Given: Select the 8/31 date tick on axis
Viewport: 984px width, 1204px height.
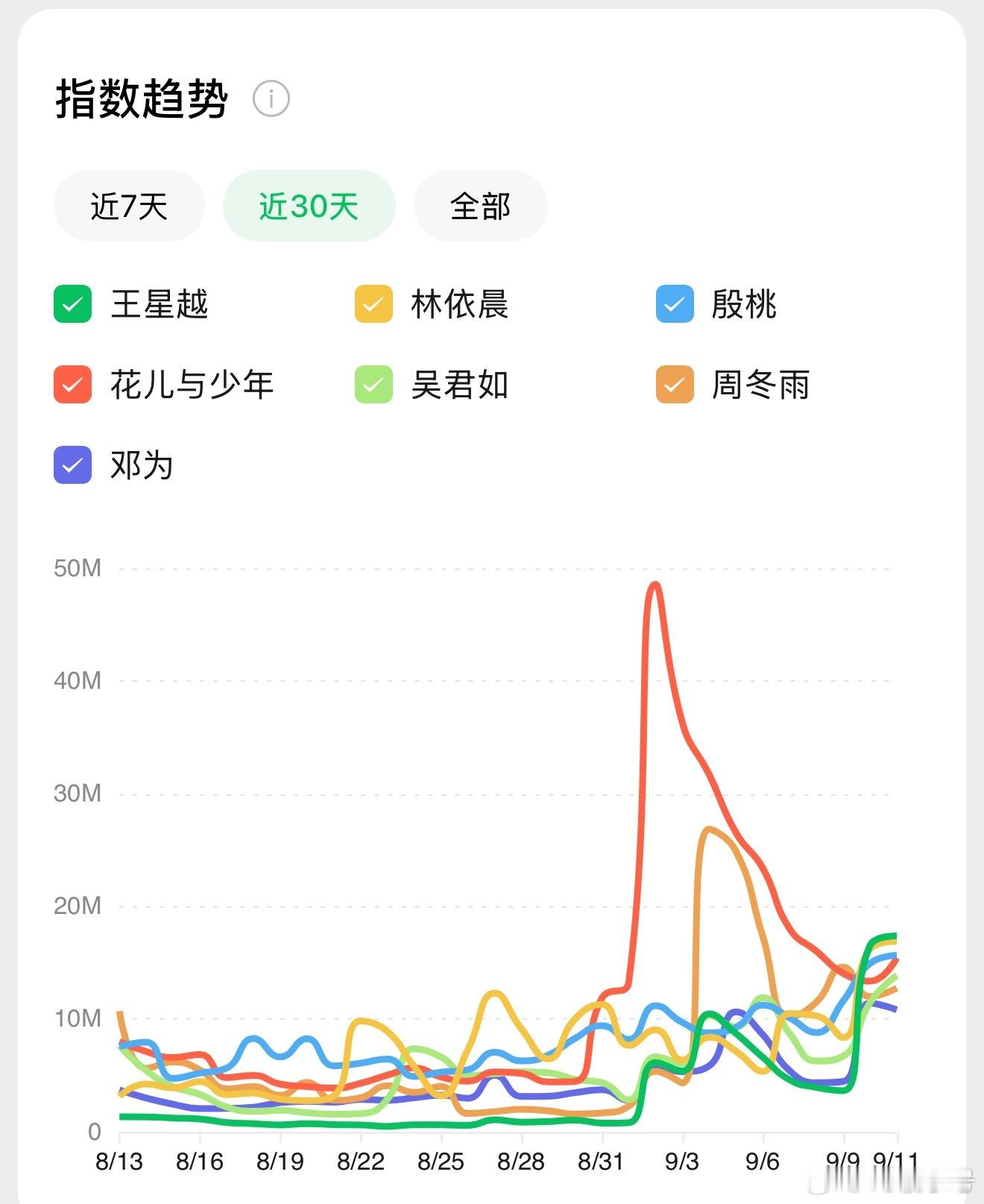Looking at the screenshot, I should pos(601,1162).
